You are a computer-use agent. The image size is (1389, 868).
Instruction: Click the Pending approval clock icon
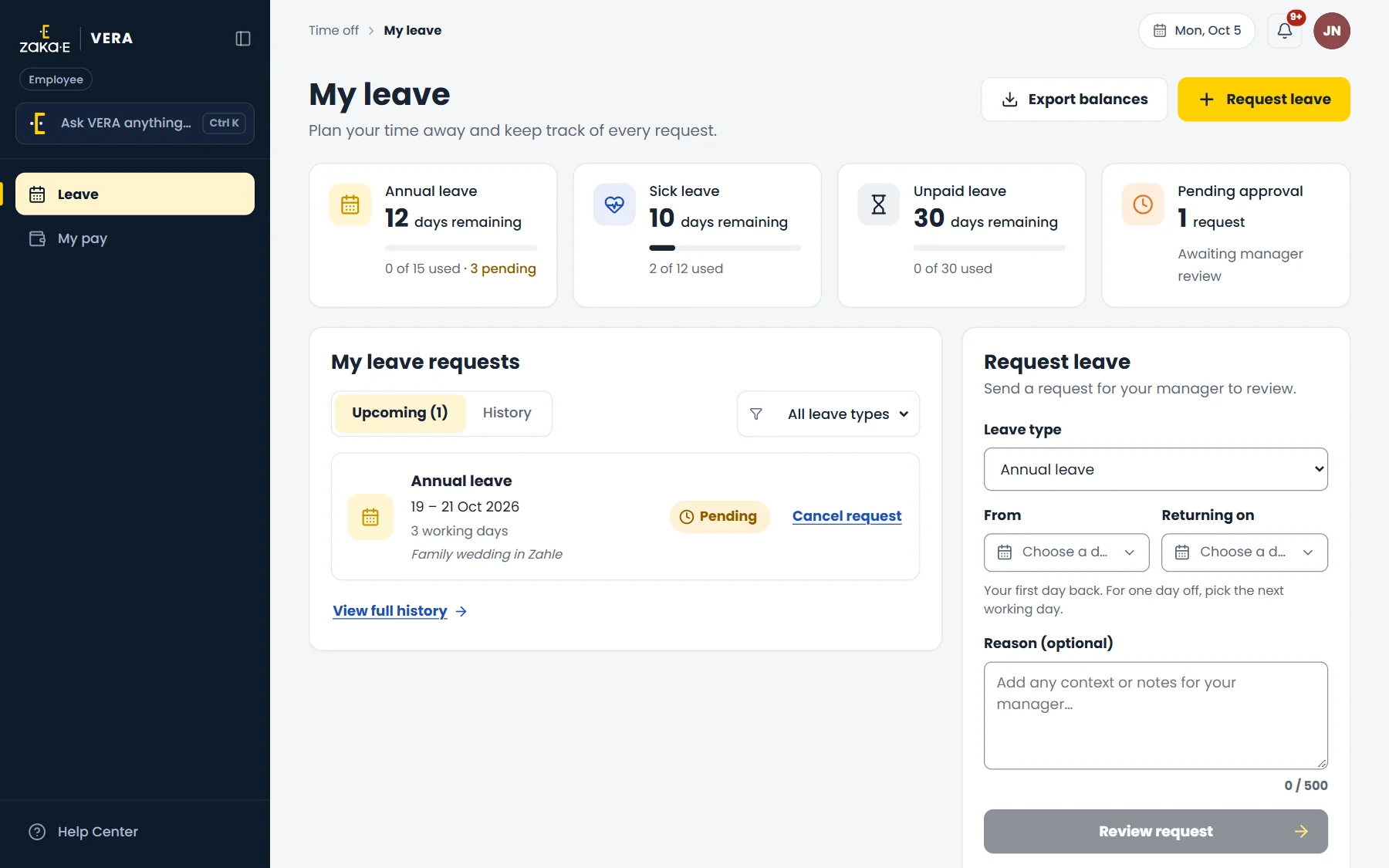[x=1143, y=204]
